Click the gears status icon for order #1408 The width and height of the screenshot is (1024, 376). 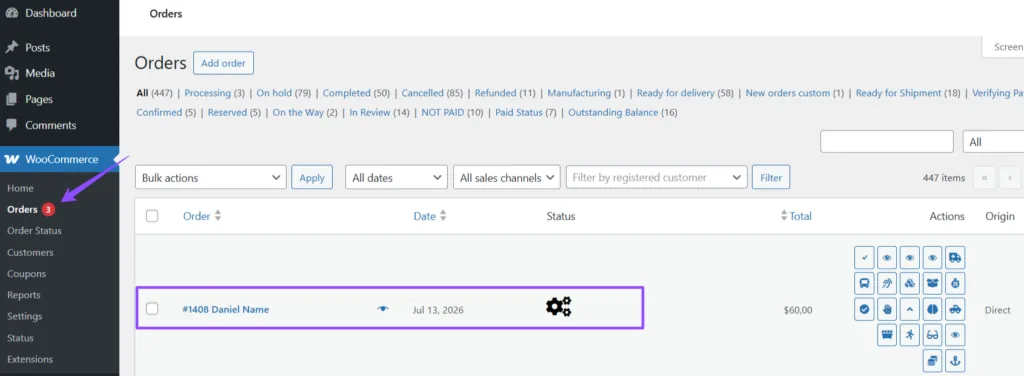coord(558,306)
